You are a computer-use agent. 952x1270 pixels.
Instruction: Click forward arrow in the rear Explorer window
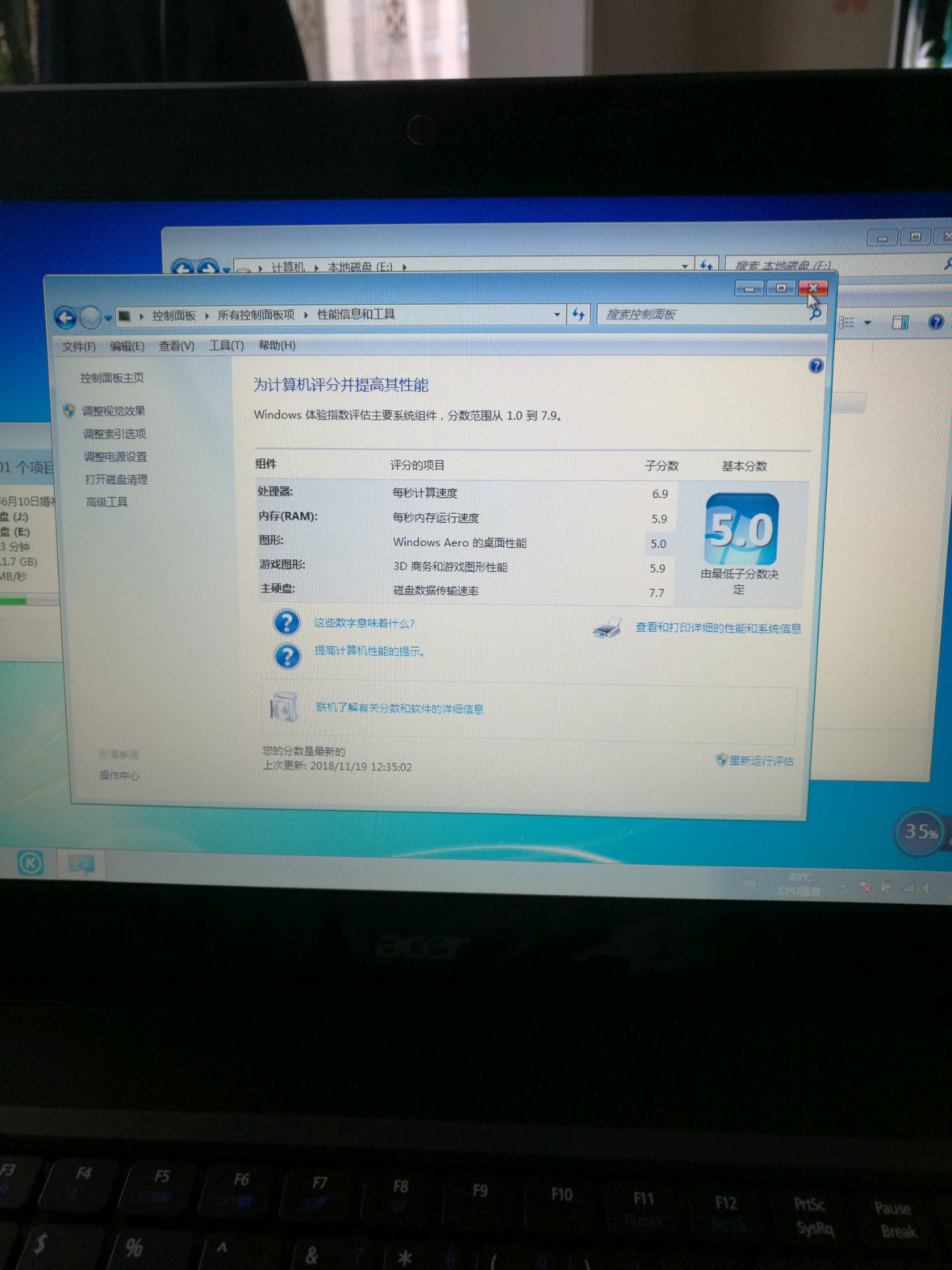208,269
